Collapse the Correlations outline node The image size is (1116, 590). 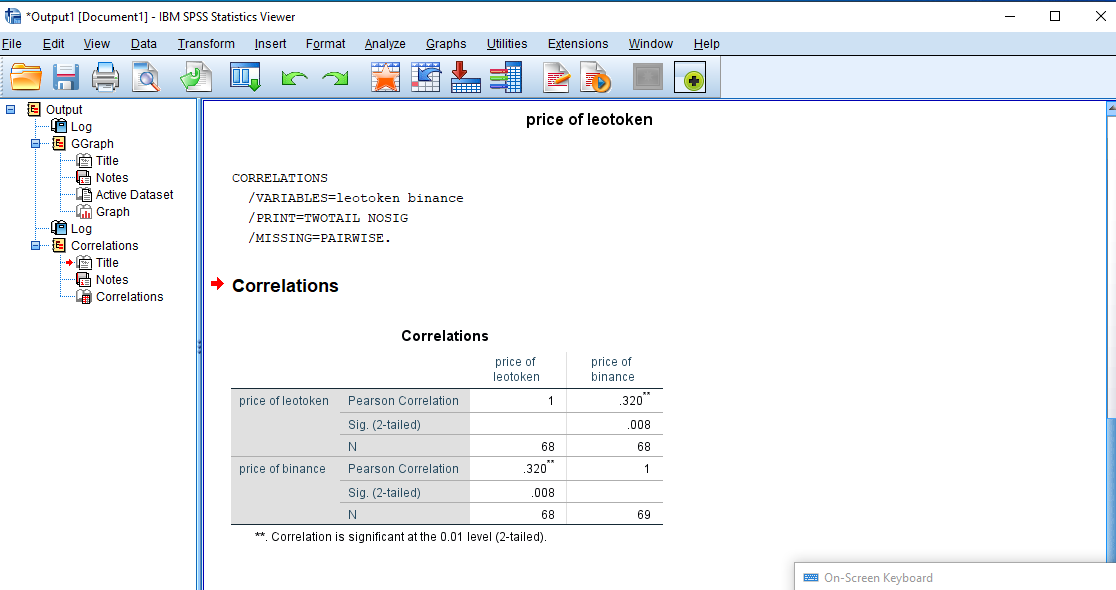pos(35,246)
